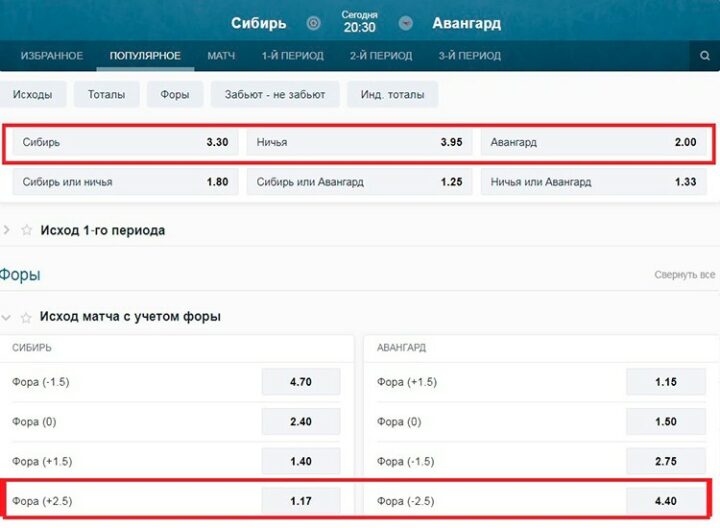Star the Исход 1-го периода market

point(27,230)
